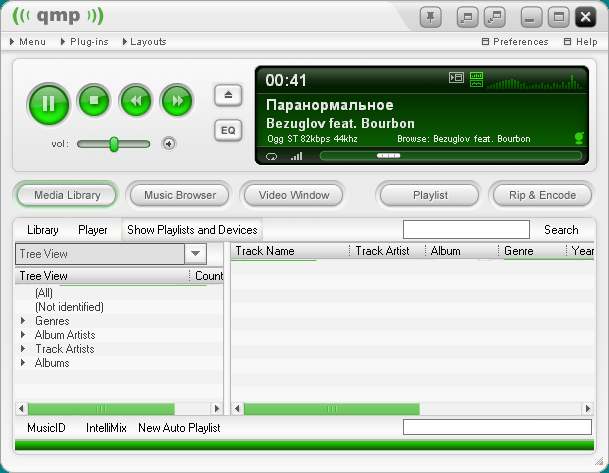The height and width of the screenshot is (473, 609).
Task: Stop the current track
Action: pos(93,101)
